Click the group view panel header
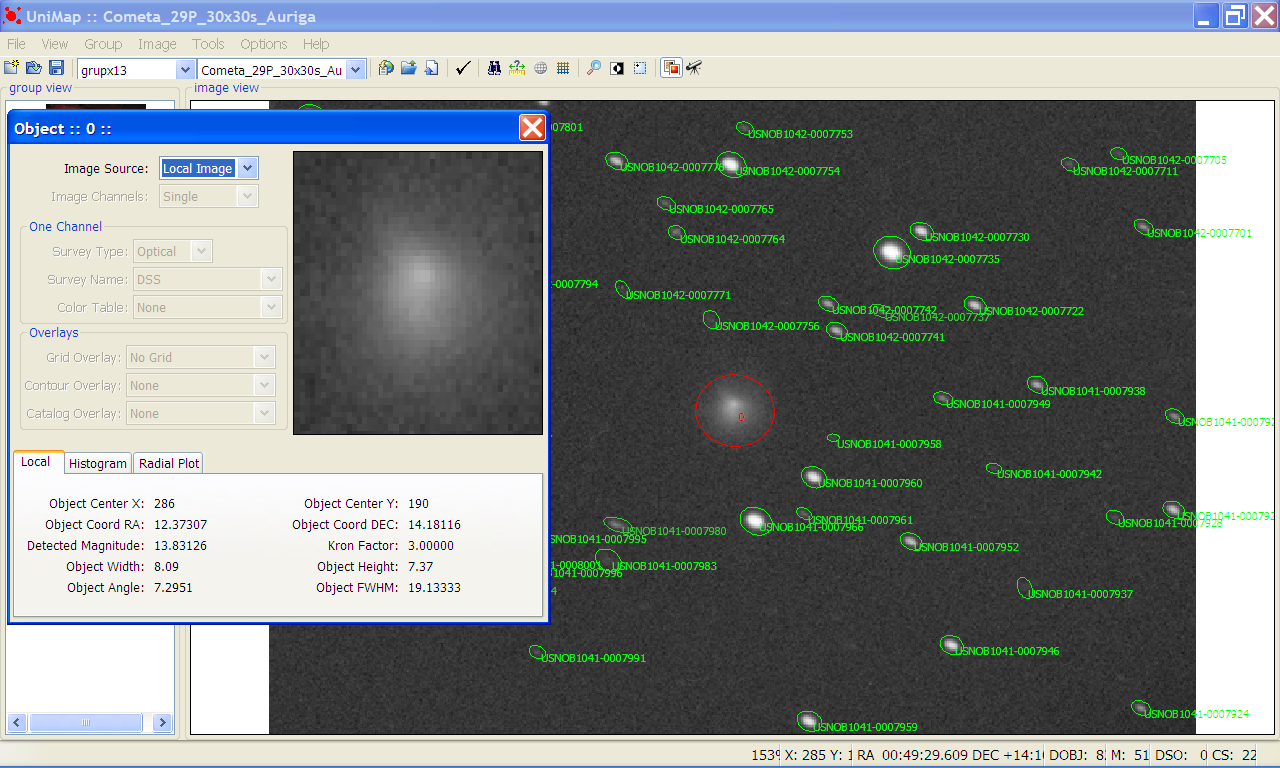The width and height of the screenshot is (1280, 768). click(40, 88)
